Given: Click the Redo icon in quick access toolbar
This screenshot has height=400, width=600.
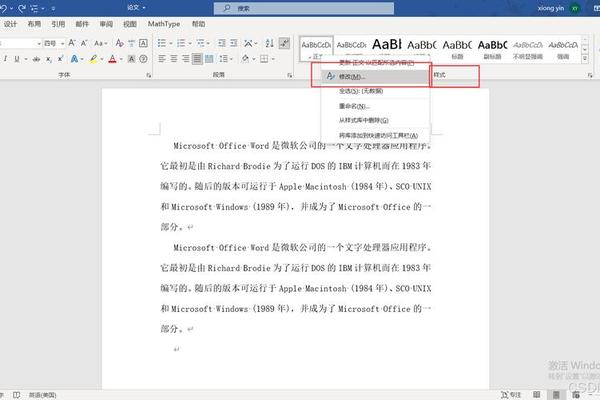Looking at the screenshot, I should [22, 8].
